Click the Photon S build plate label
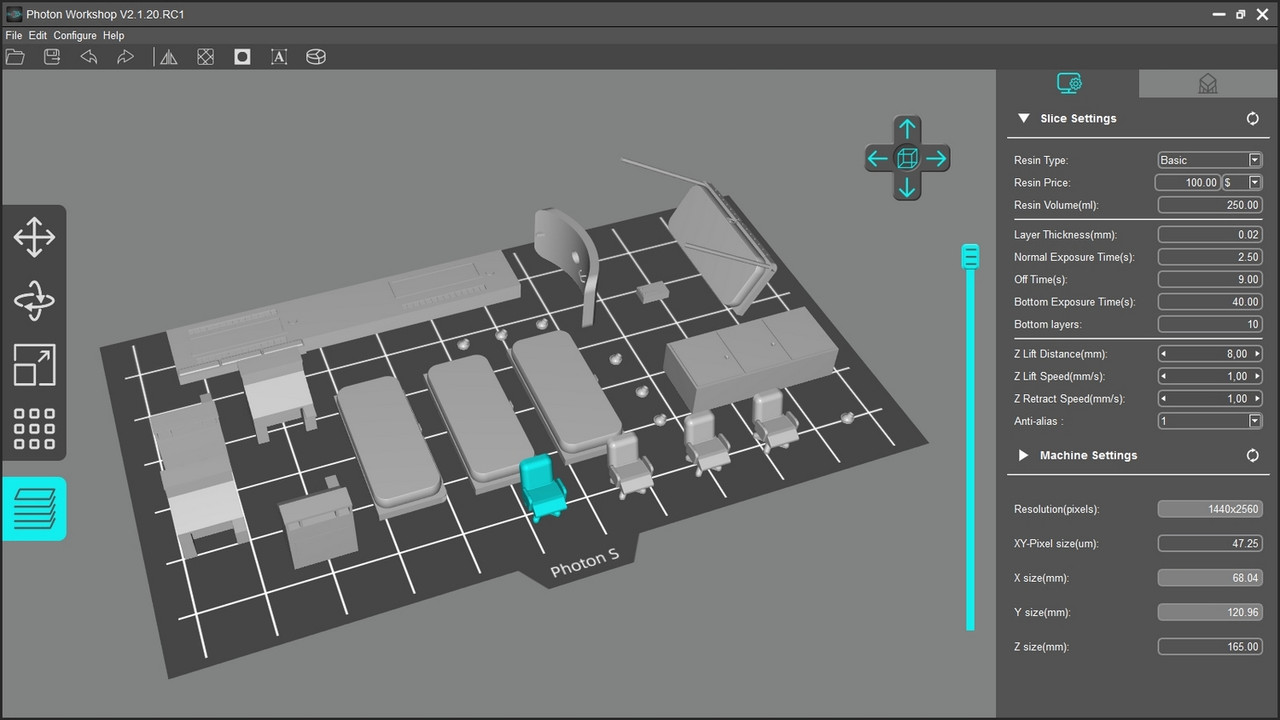The image size is (1280, 720). tap(585, 565)
